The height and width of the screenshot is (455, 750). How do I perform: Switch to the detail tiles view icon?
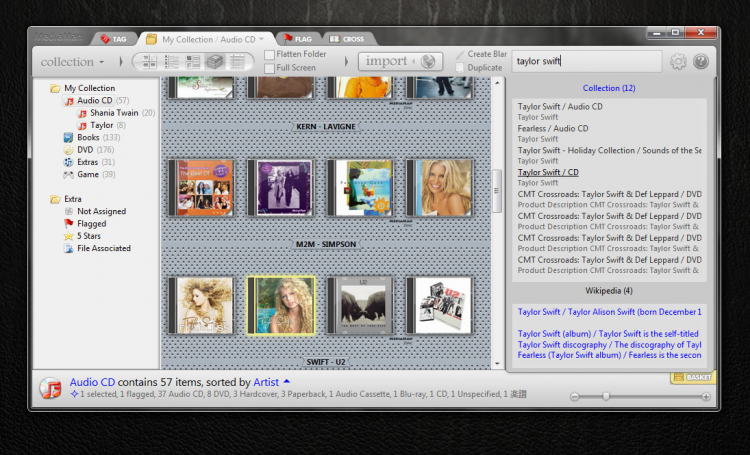[193, 61]
